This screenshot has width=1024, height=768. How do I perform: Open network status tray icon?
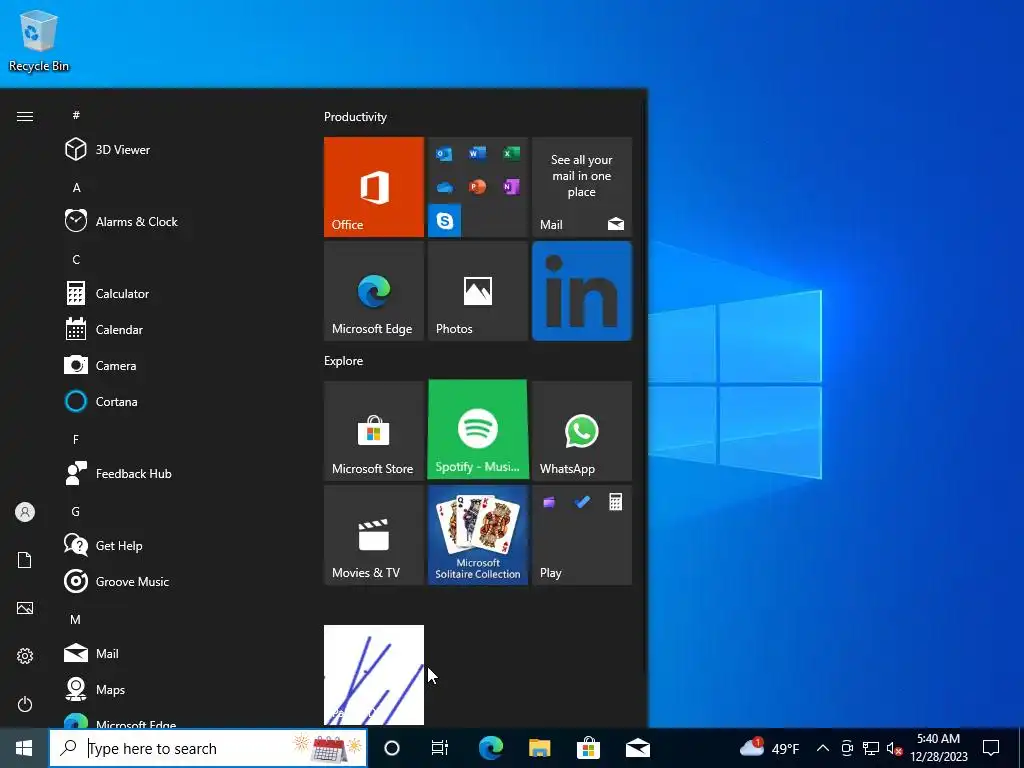pos(871,748)
